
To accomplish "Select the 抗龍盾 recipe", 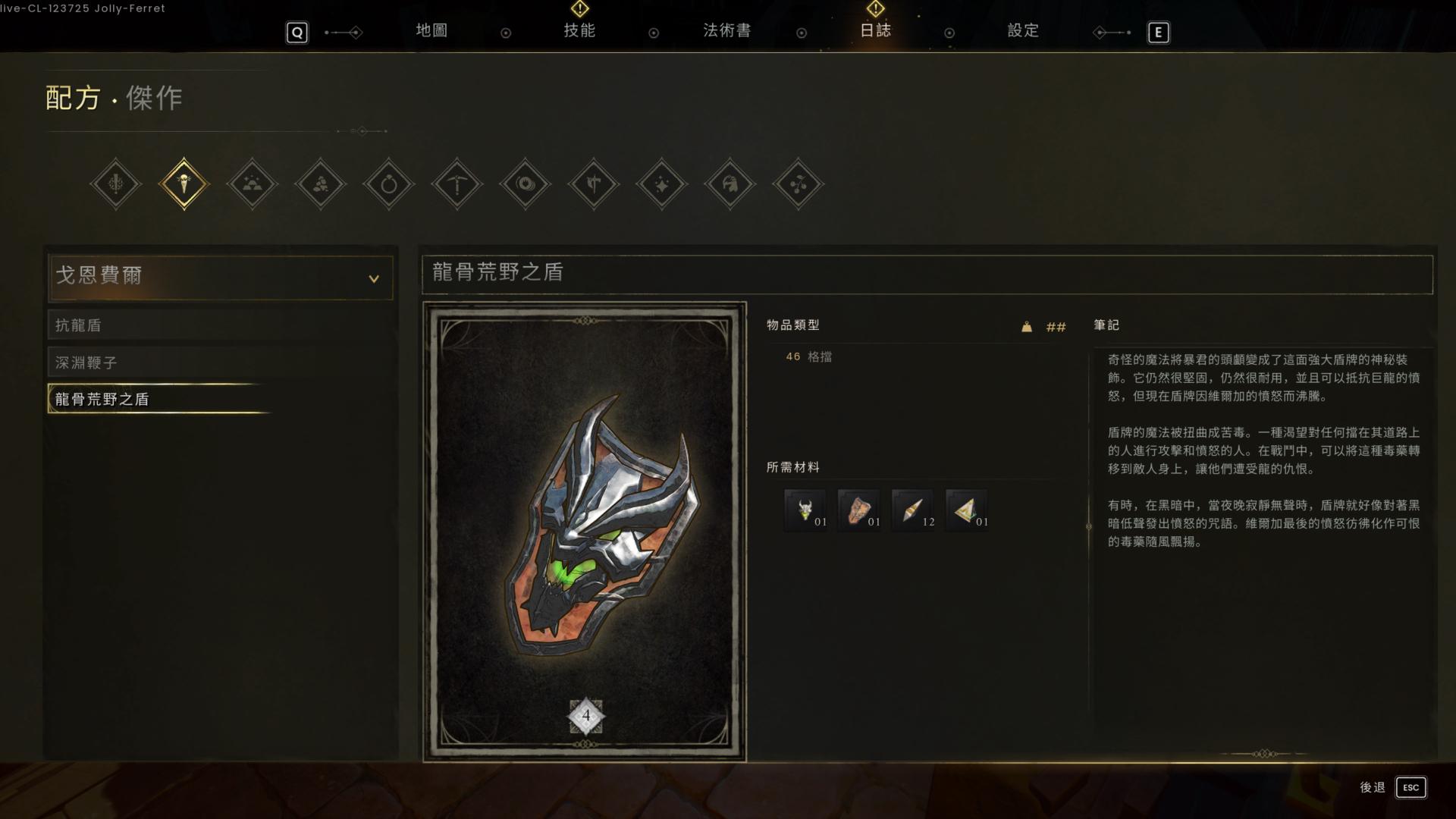I will pyautogui.click(x=221, y=325).
